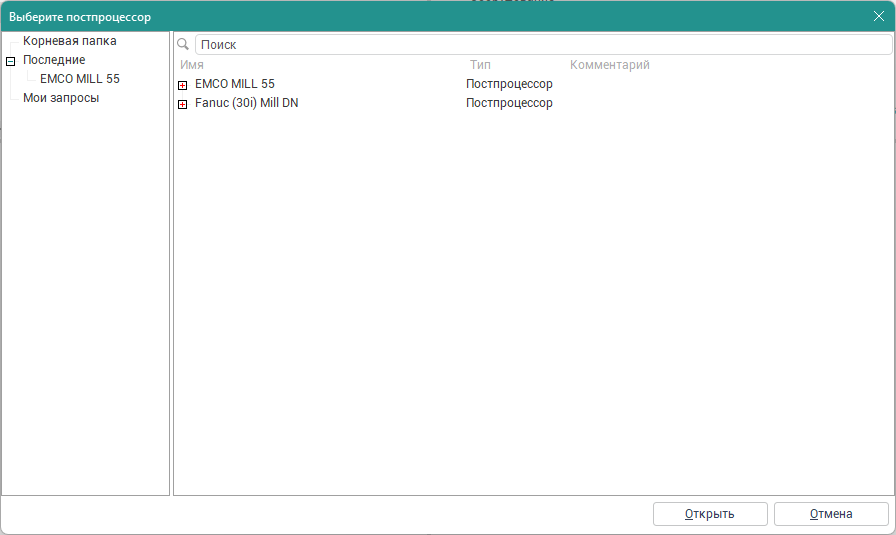This screenshot has height=535, width=896.
Task: Click Постпроцессор type cell of Fanuc row
Action: point(509,103)
